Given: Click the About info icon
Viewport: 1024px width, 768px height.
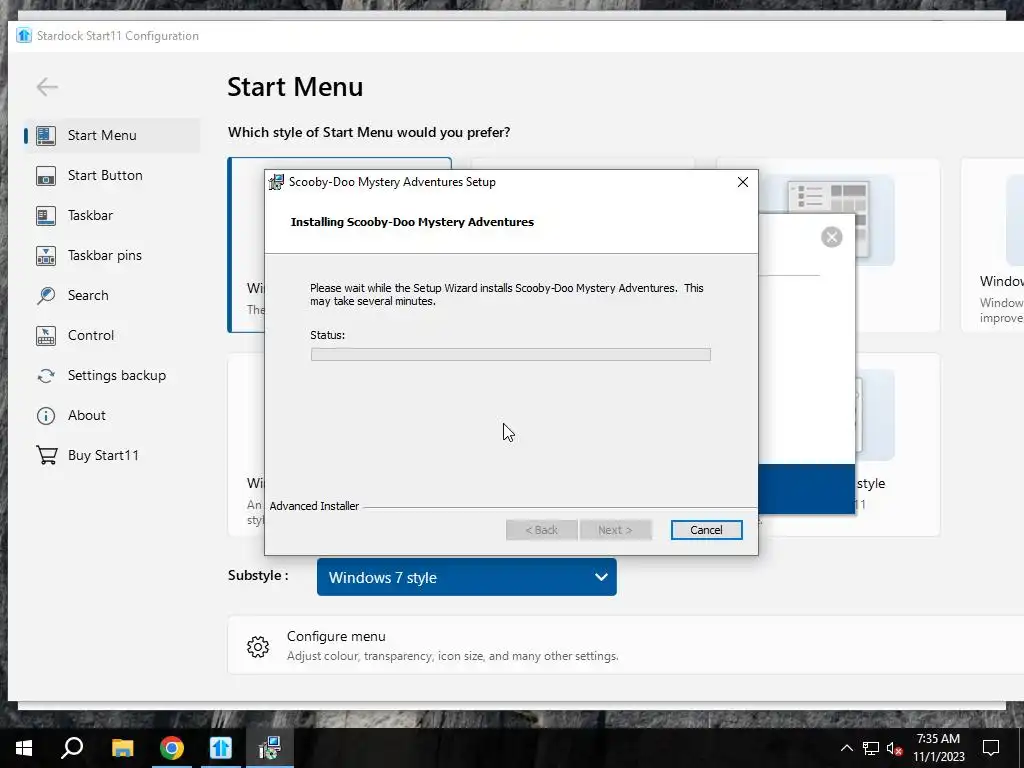Looking at the screenshot, I should coord(46,415).
